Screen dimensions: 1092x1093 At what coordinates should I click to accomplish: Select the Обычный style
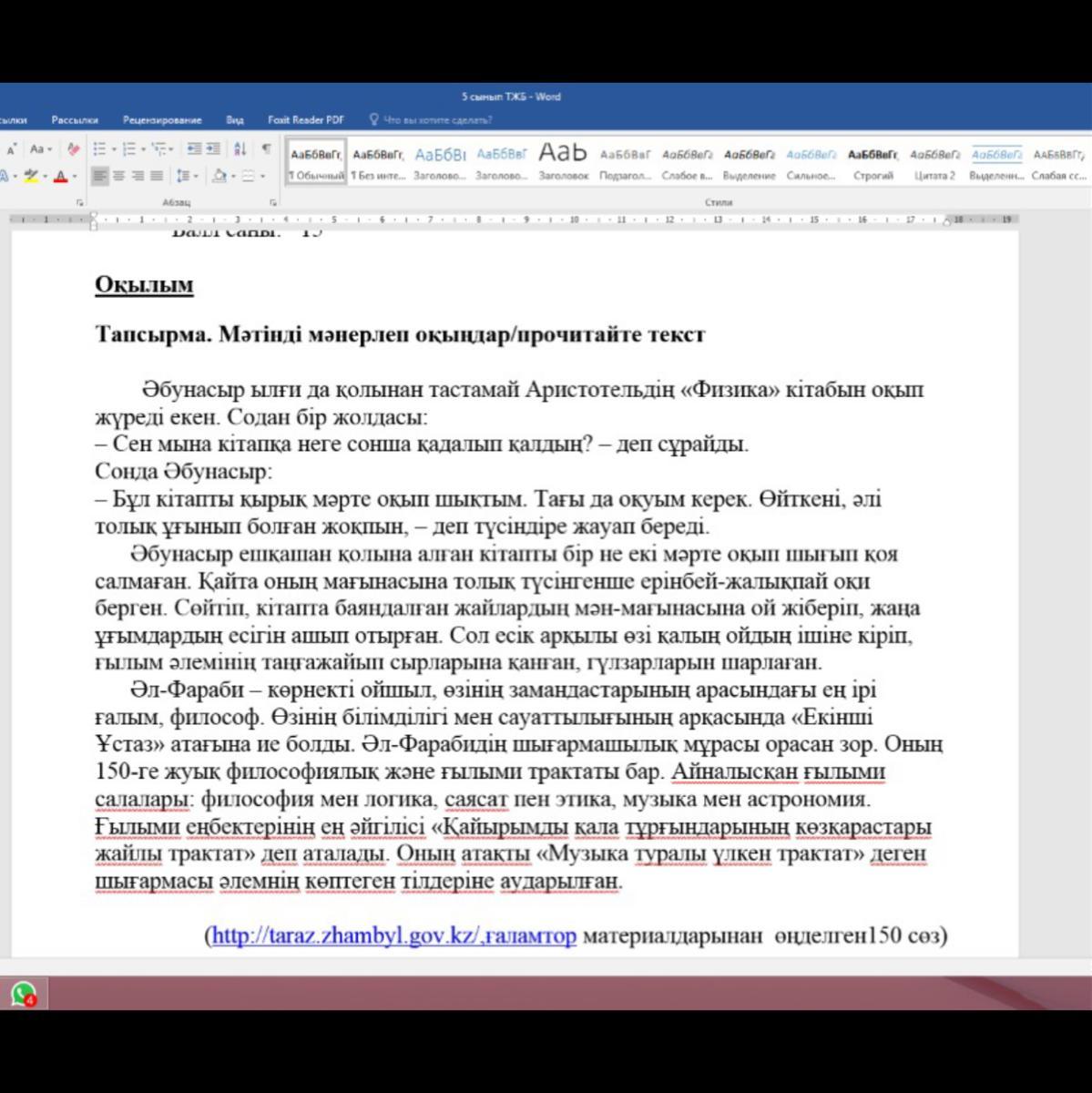click(x=316, y=161)
